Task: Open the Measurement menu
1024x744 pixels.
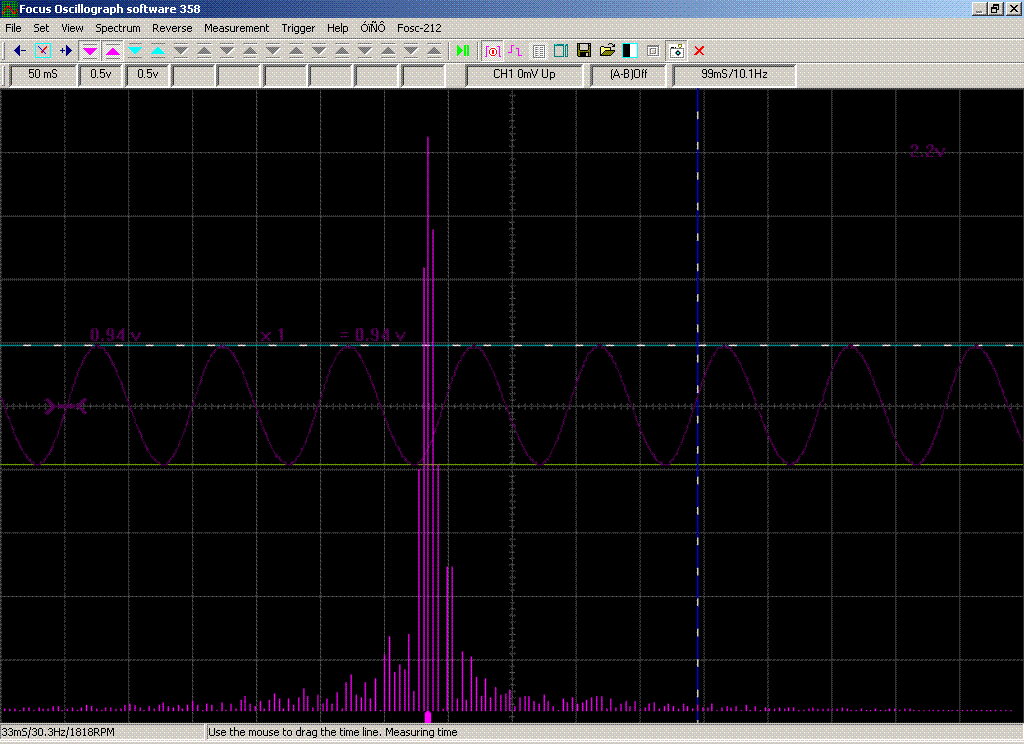Action: click(x=236, y=28)
